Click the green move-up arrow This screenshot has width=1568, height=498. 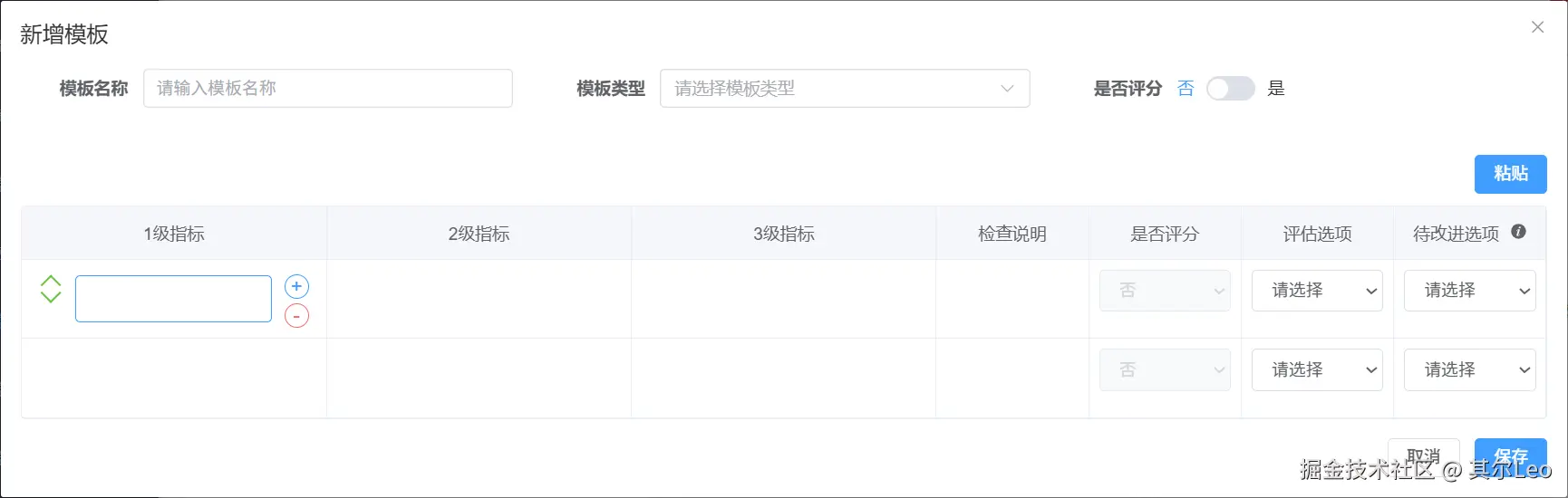51,281
